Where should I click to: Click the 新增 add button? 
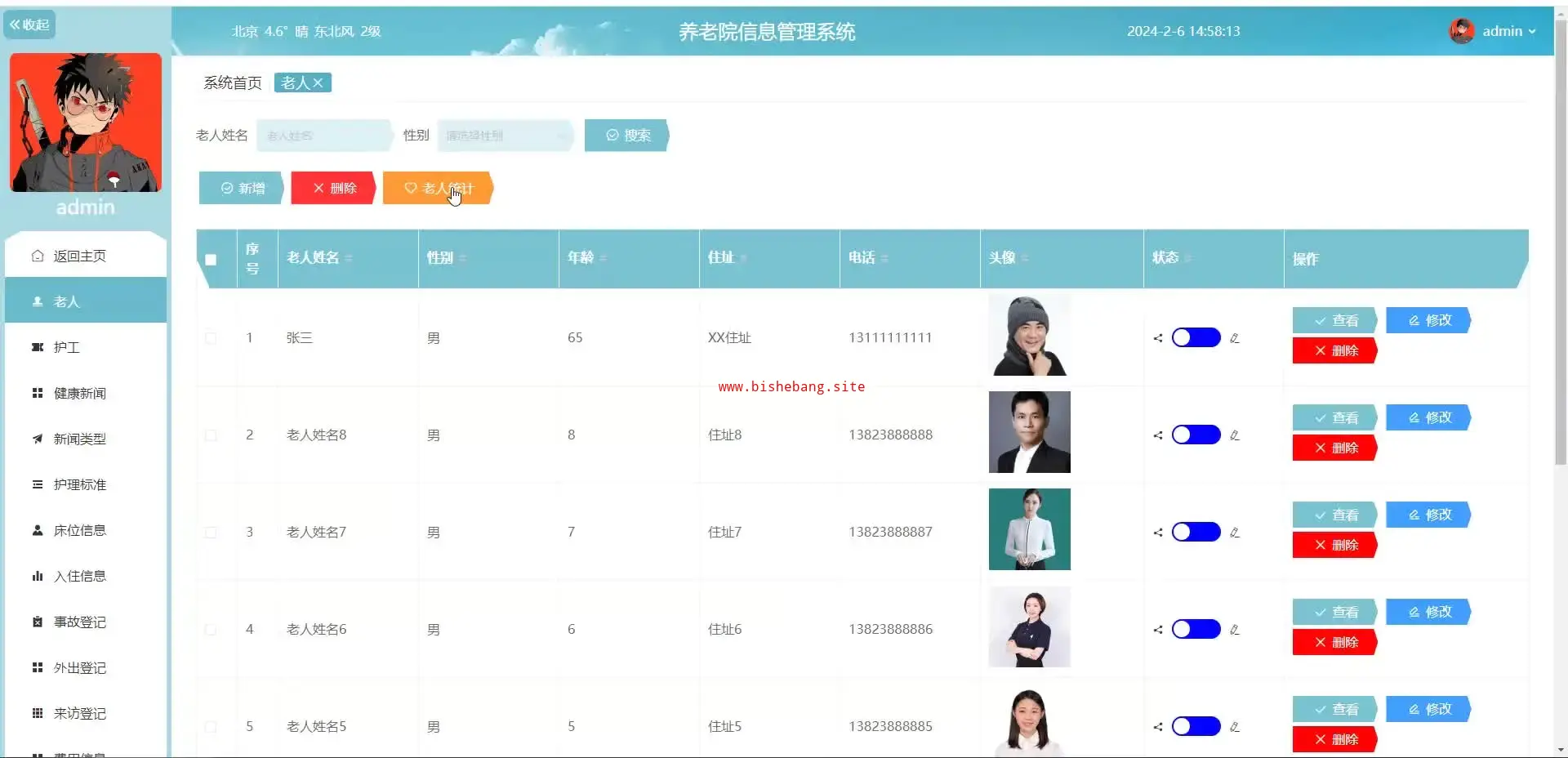(242, 188)
